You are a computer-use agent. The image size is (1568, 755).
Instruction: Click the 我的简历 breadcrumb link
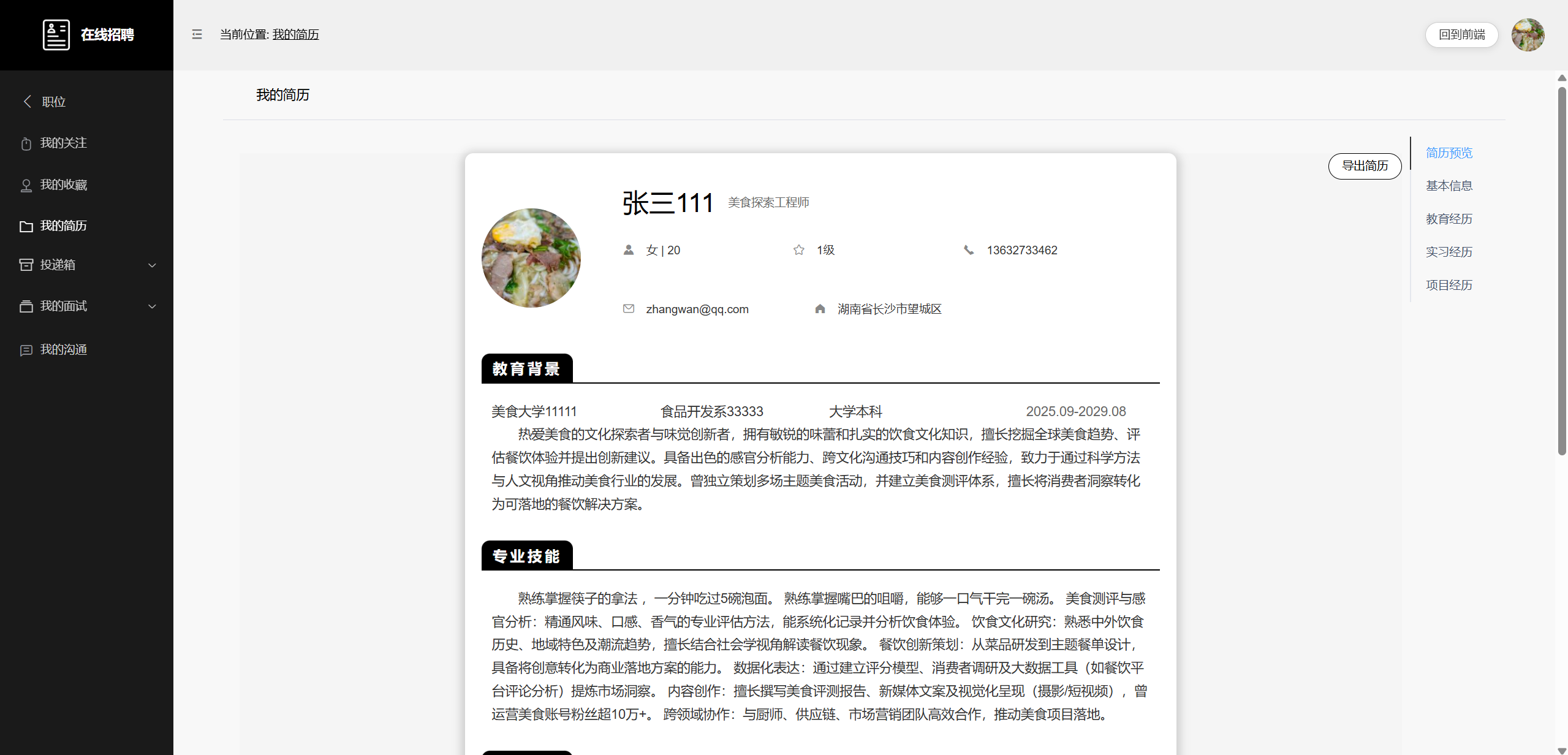pos(295,35)
